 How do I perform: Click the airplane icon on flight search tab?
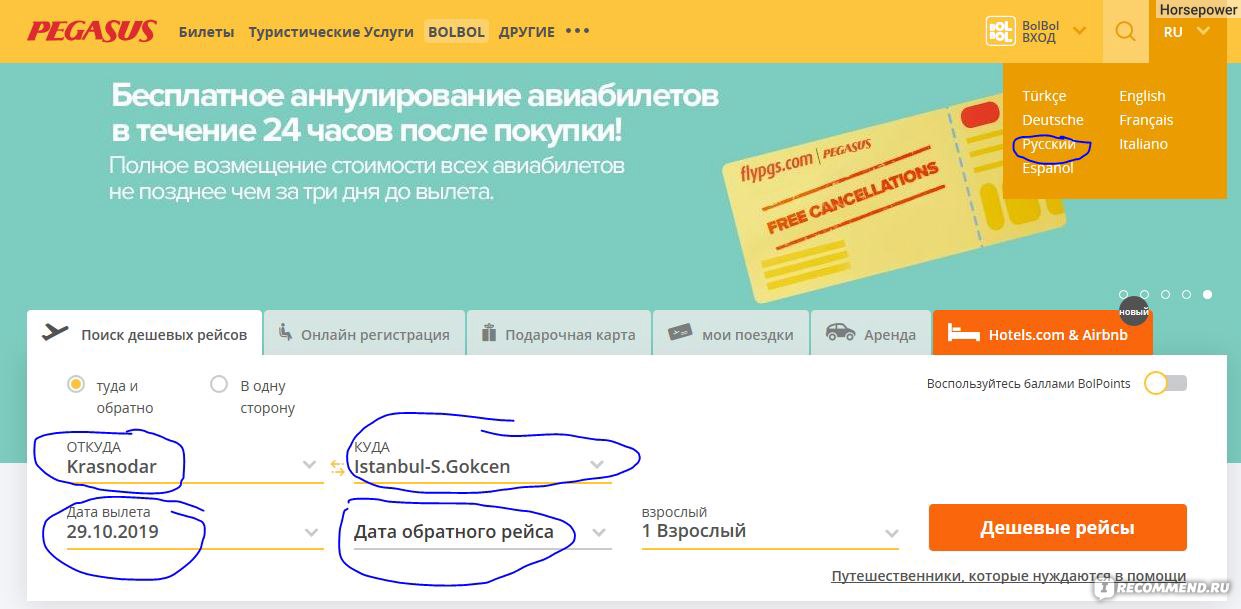pos(55,332)
